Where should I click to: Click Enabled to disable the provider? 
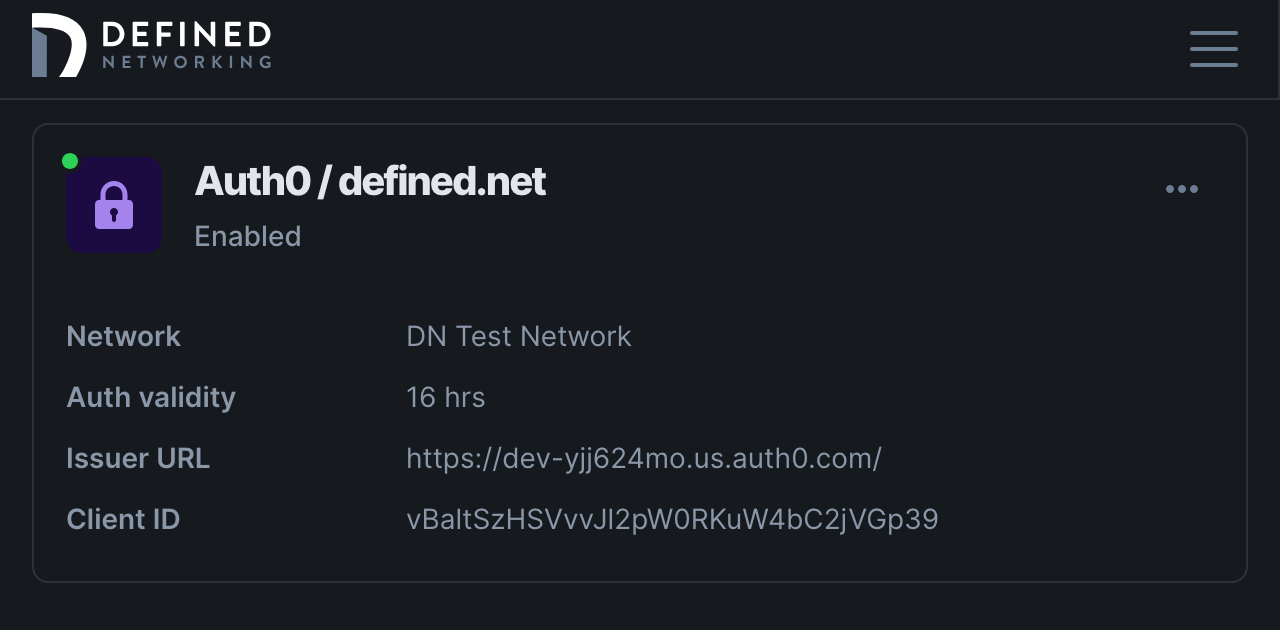247,236
